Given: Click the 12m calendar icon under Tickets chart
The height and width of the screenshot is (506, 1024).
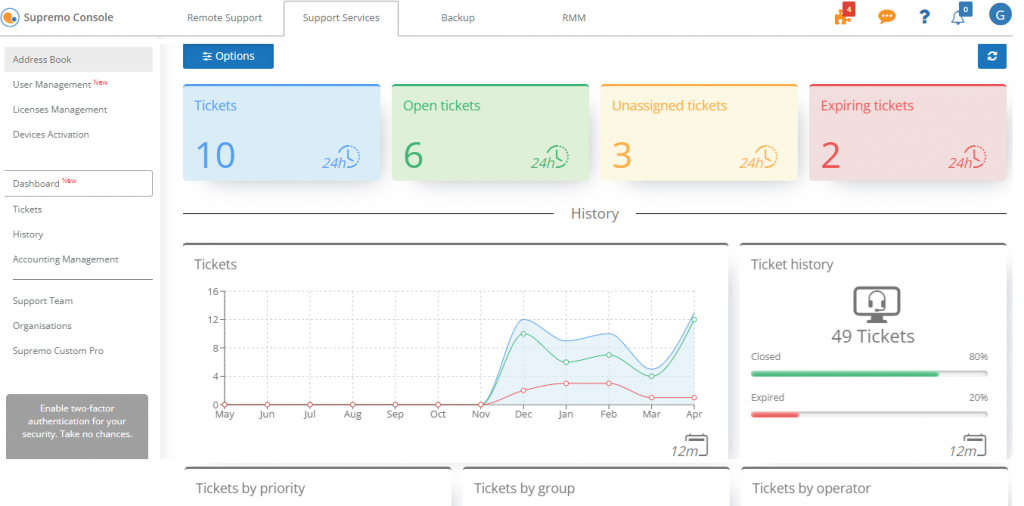Looking at the screenshot, I should click(690, 445).
